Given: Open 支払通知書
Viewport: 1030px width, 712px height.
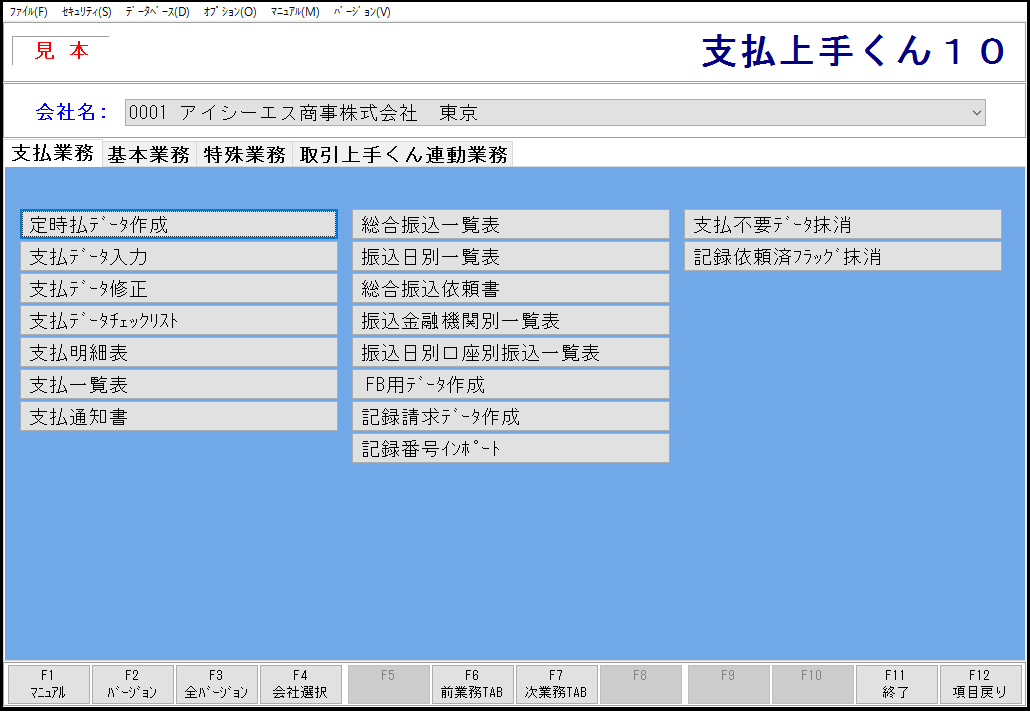Looking at the screenshot, I should [x=179, y=416].
